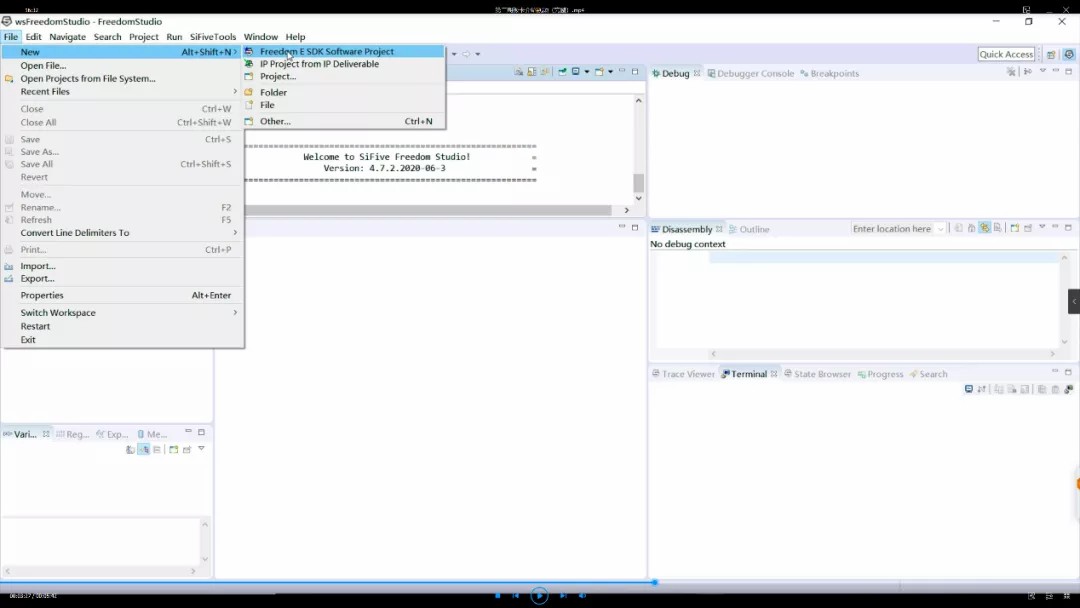The width and height of the screenshot is (1080, 608).
Task: Choose Export... from File menu
Action: [122, 279]
